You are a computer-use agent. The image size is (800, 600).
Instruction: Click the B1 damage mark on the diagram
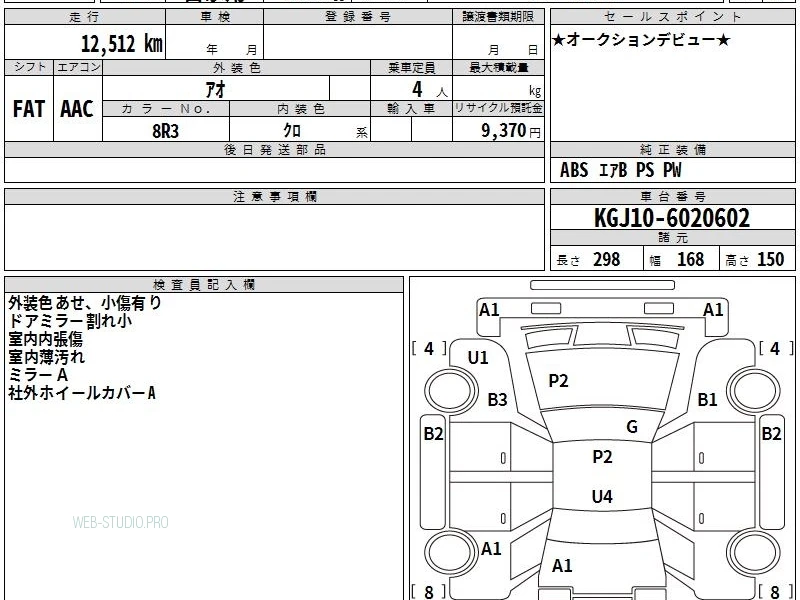(708, 399)
